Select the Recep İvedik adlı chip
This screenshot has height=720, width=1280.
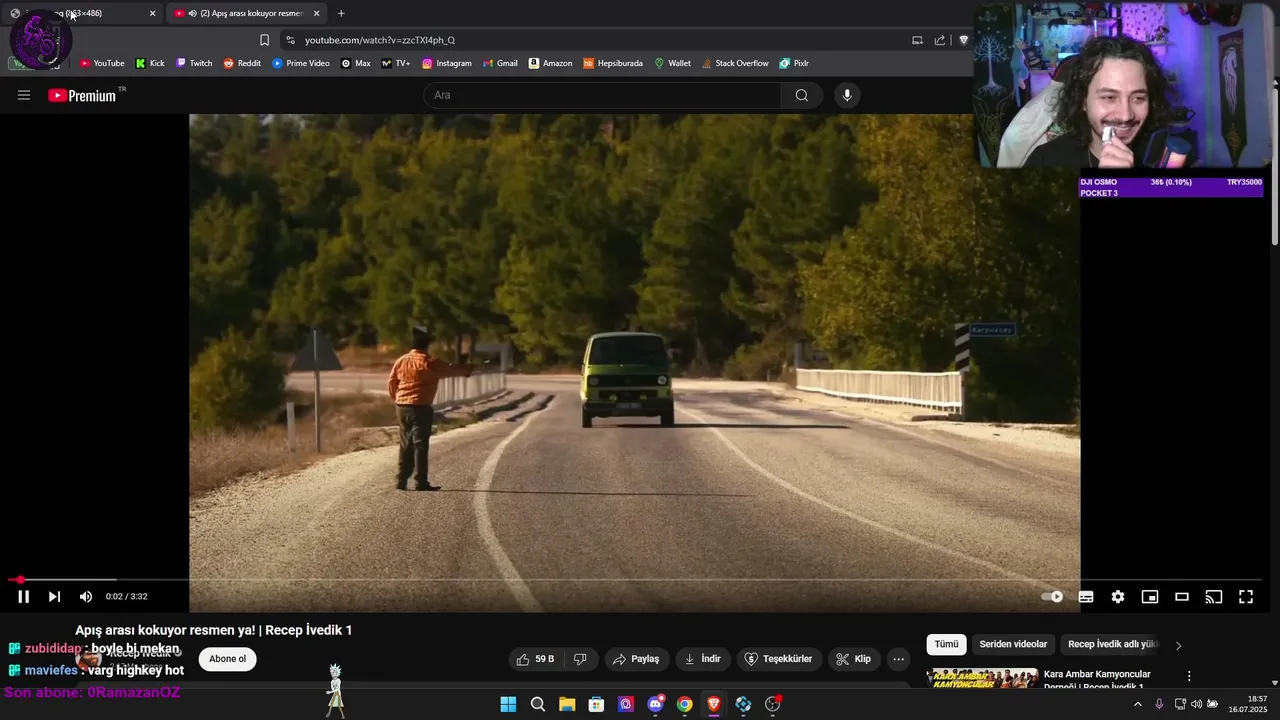[1113, 644]
